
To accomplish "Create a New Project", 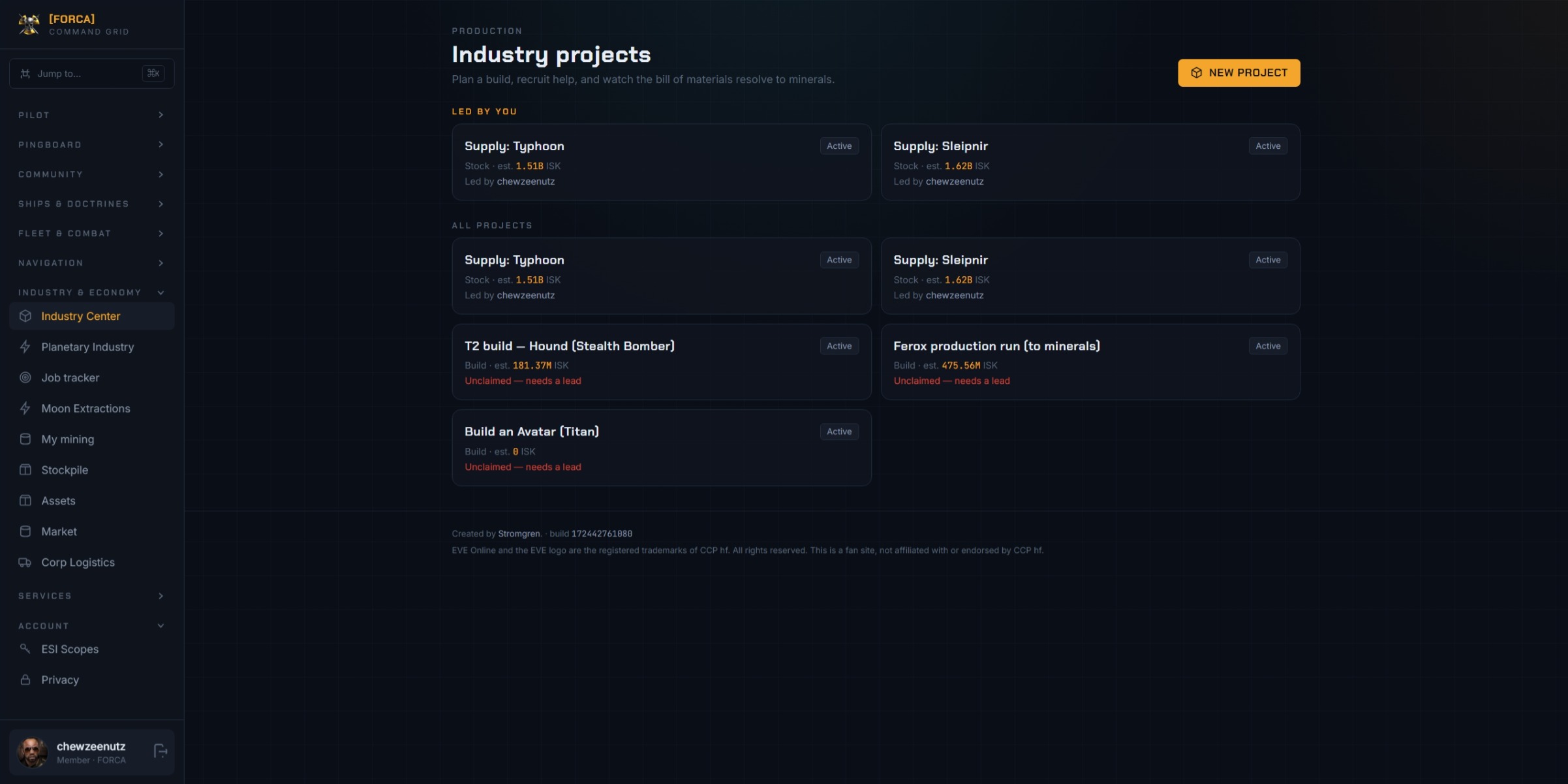I will 1238,72.
